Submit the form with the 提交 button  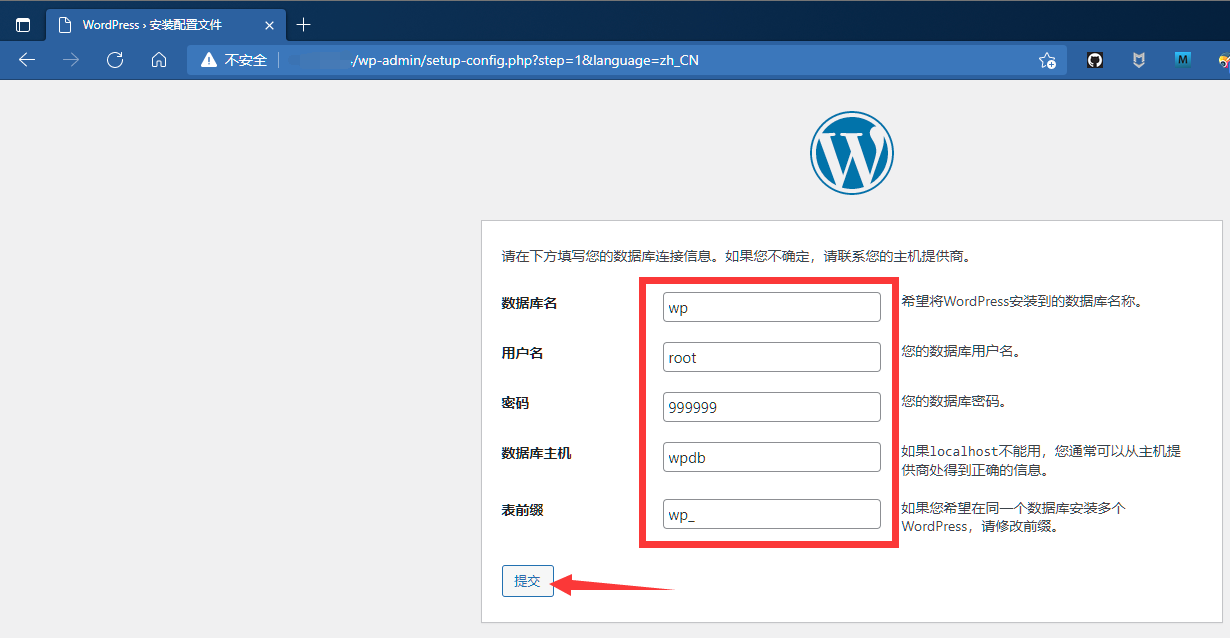527,581
